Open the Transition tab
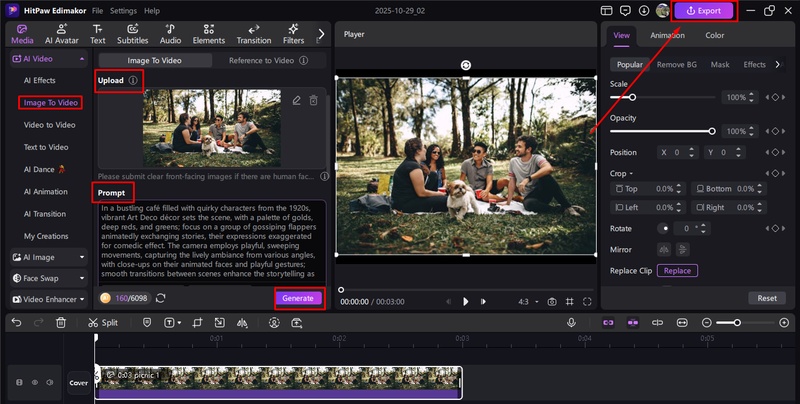 254,34
